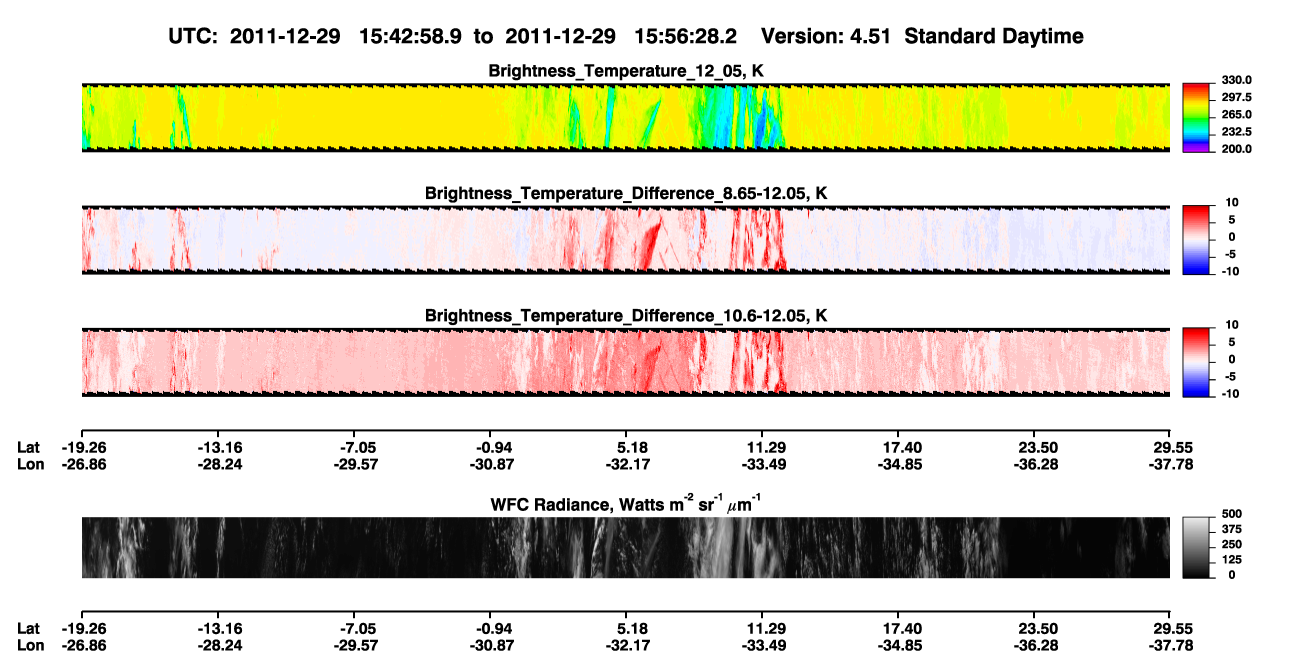Click the WFC Radiance grayscale color bar
The height and width of the screenshot is (667, 1300).
(1196, 547)
